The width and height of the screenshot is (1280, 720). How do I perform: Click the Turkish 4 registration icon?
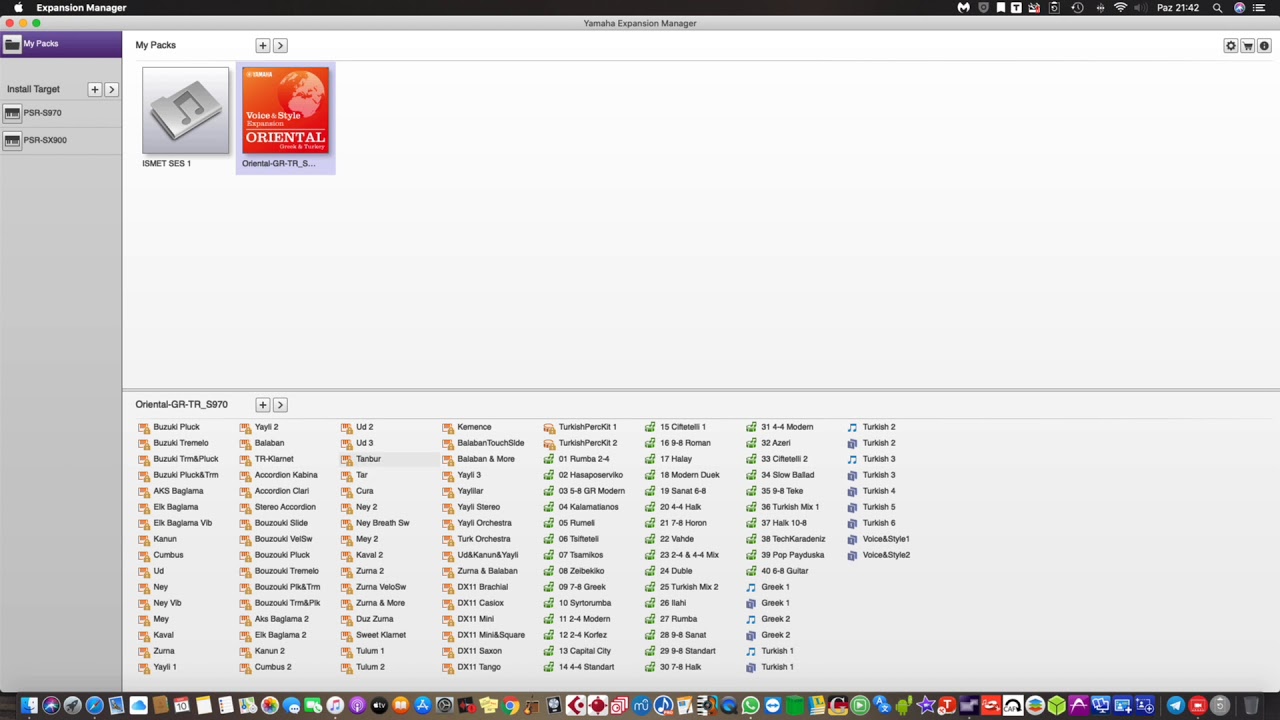(x=852, y=491)
